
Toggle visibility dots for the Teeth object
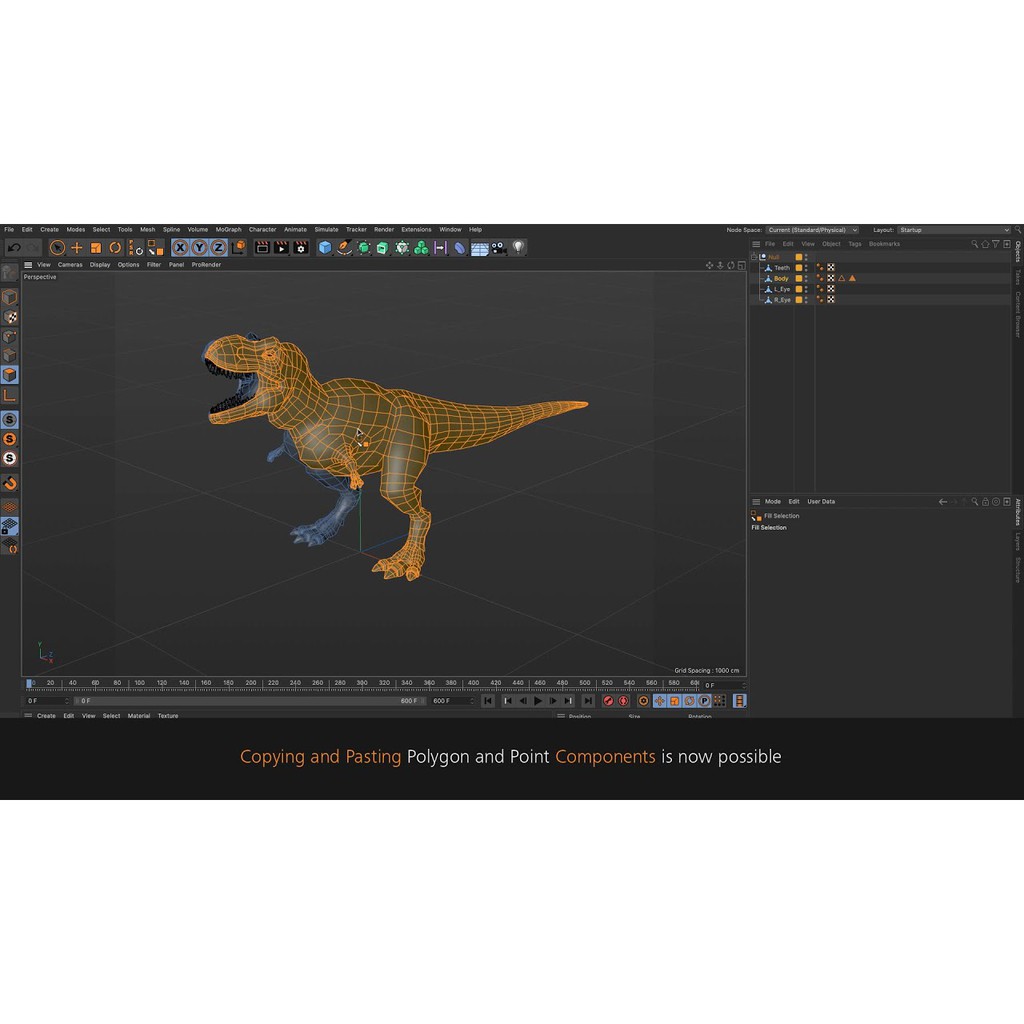pyautogui.click(x=807, y=268)
